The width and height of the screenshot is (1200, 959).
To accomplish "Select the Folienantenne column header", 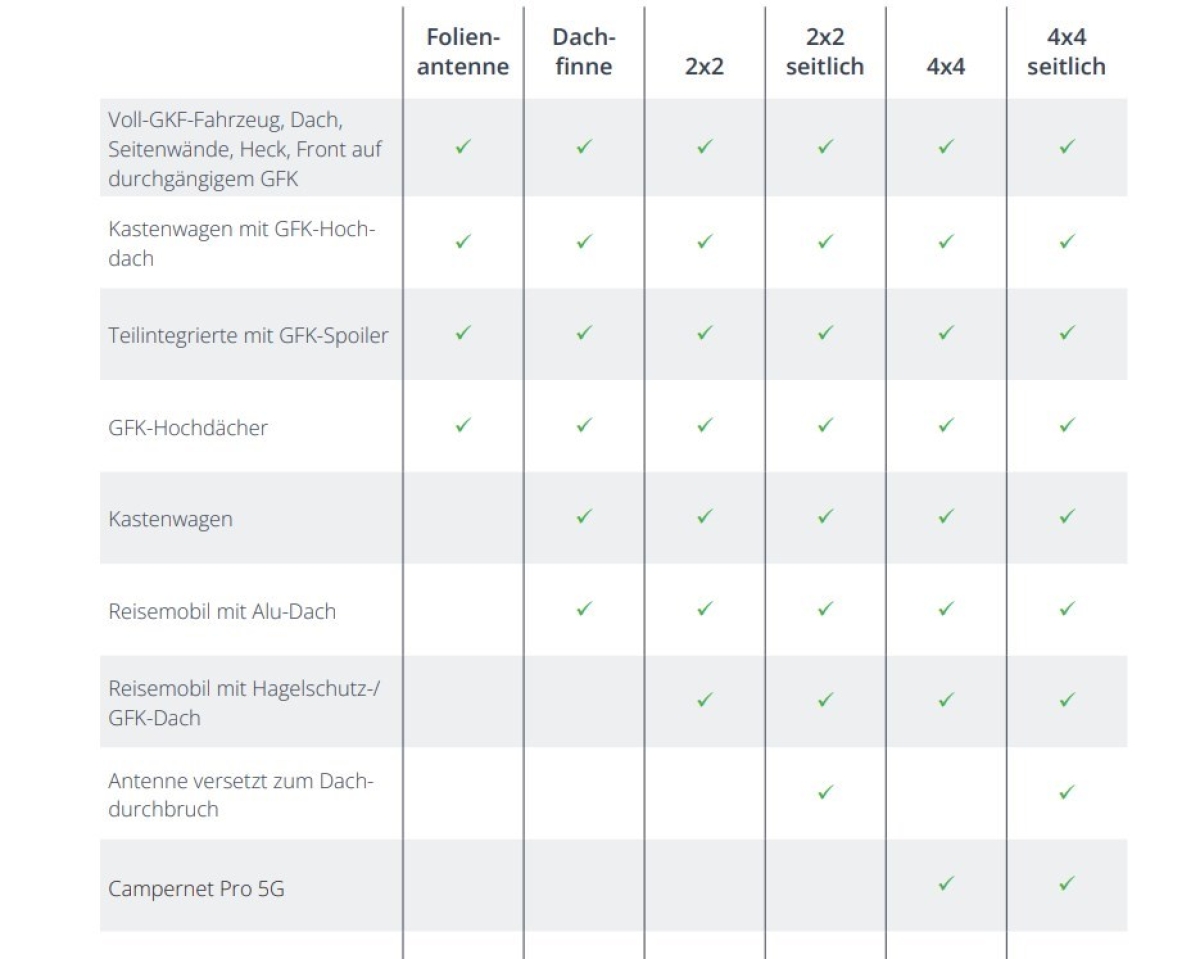I will (463, 52).
